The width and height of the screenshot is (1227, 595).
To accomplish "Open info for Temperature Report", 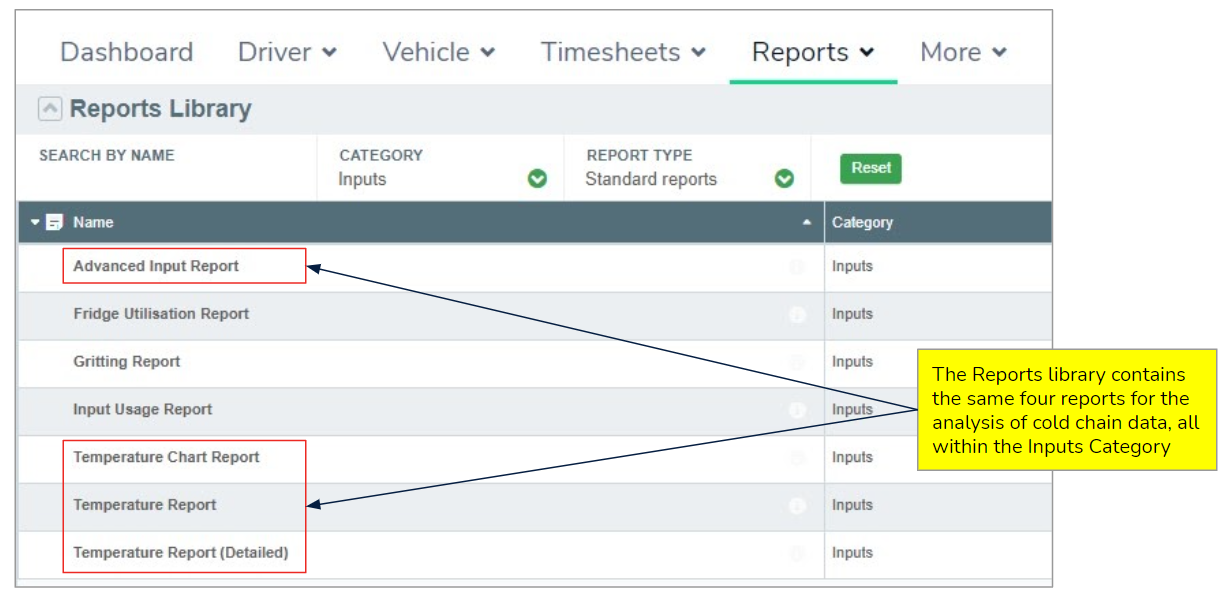I will click(x=797, y=506).
